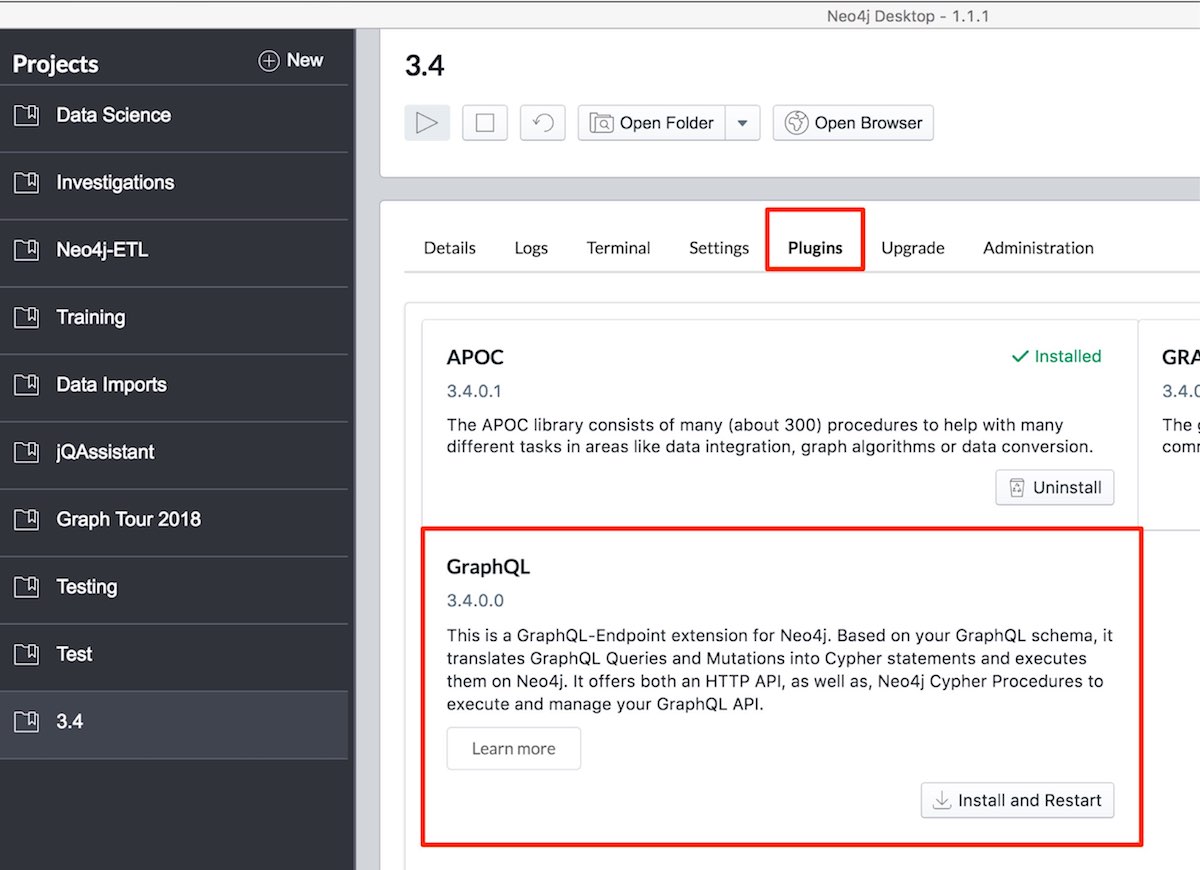Create a new project with New button
The height and width of the screenshot is (870, 1200).
point(291,61)
